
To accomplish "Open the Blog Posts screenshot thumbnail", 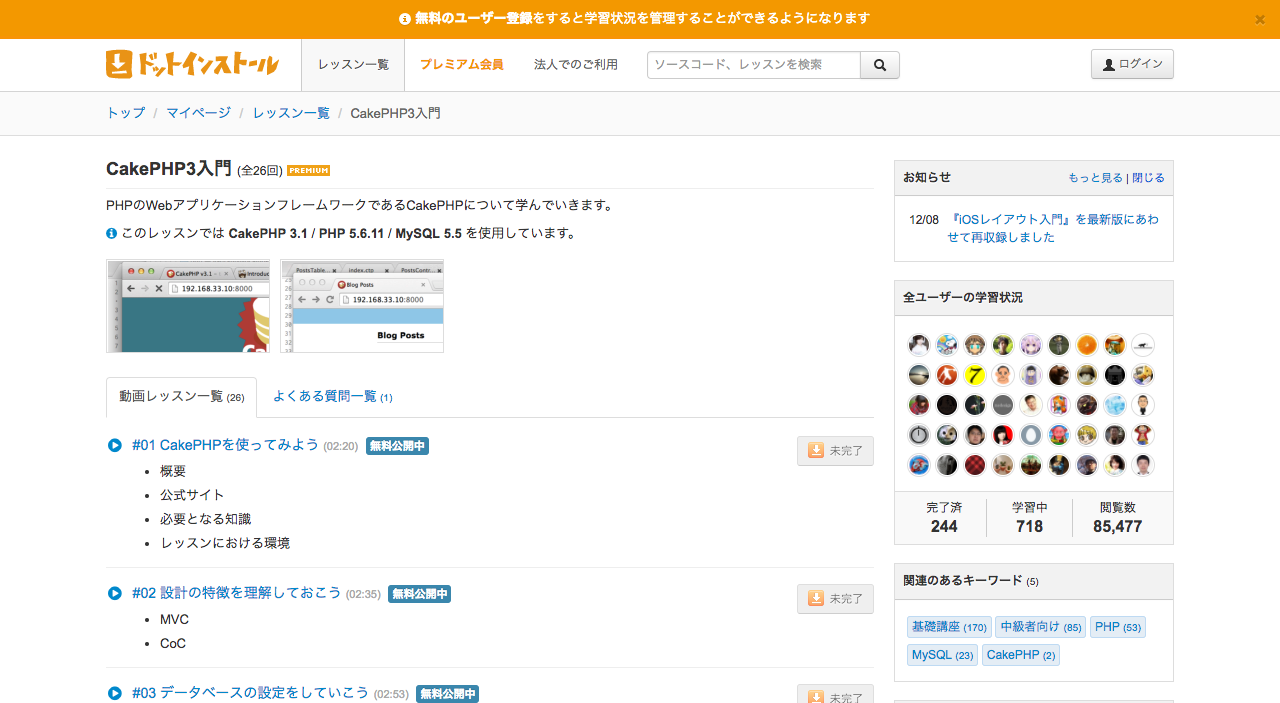I will point(362,306).
